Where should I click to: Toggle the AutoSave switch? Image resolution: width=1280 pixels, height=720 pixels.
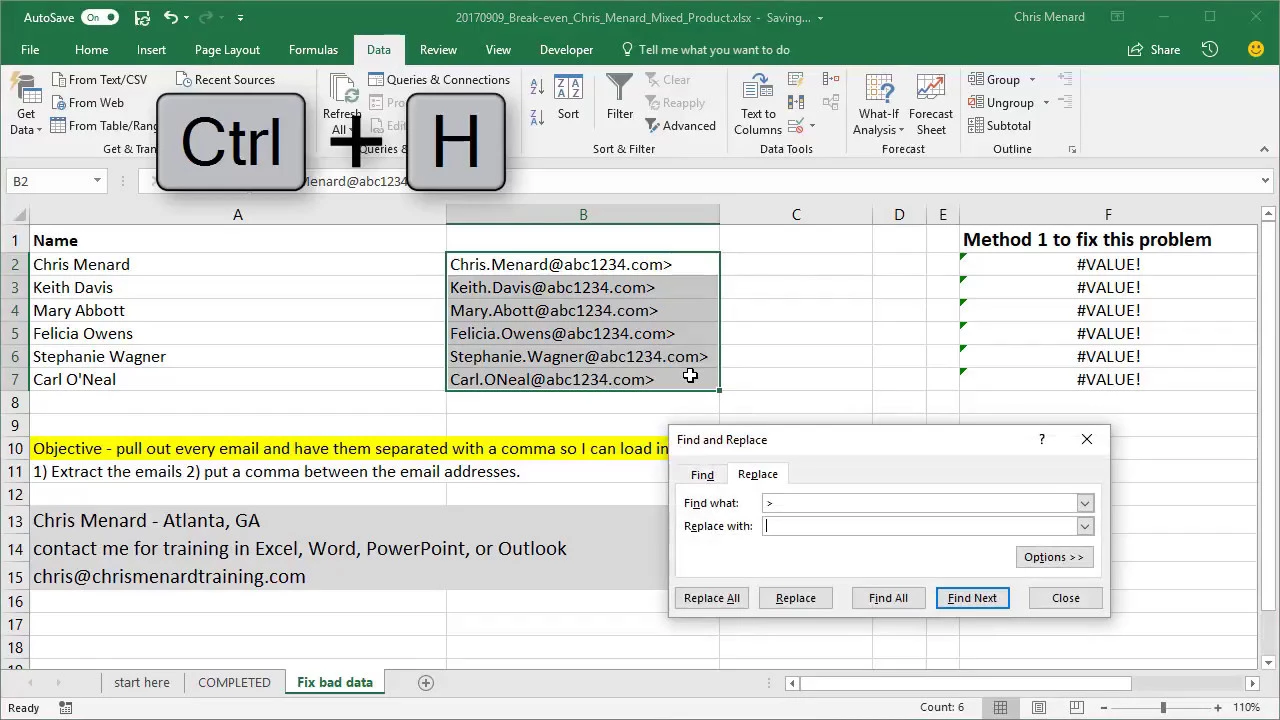[101, 17]
